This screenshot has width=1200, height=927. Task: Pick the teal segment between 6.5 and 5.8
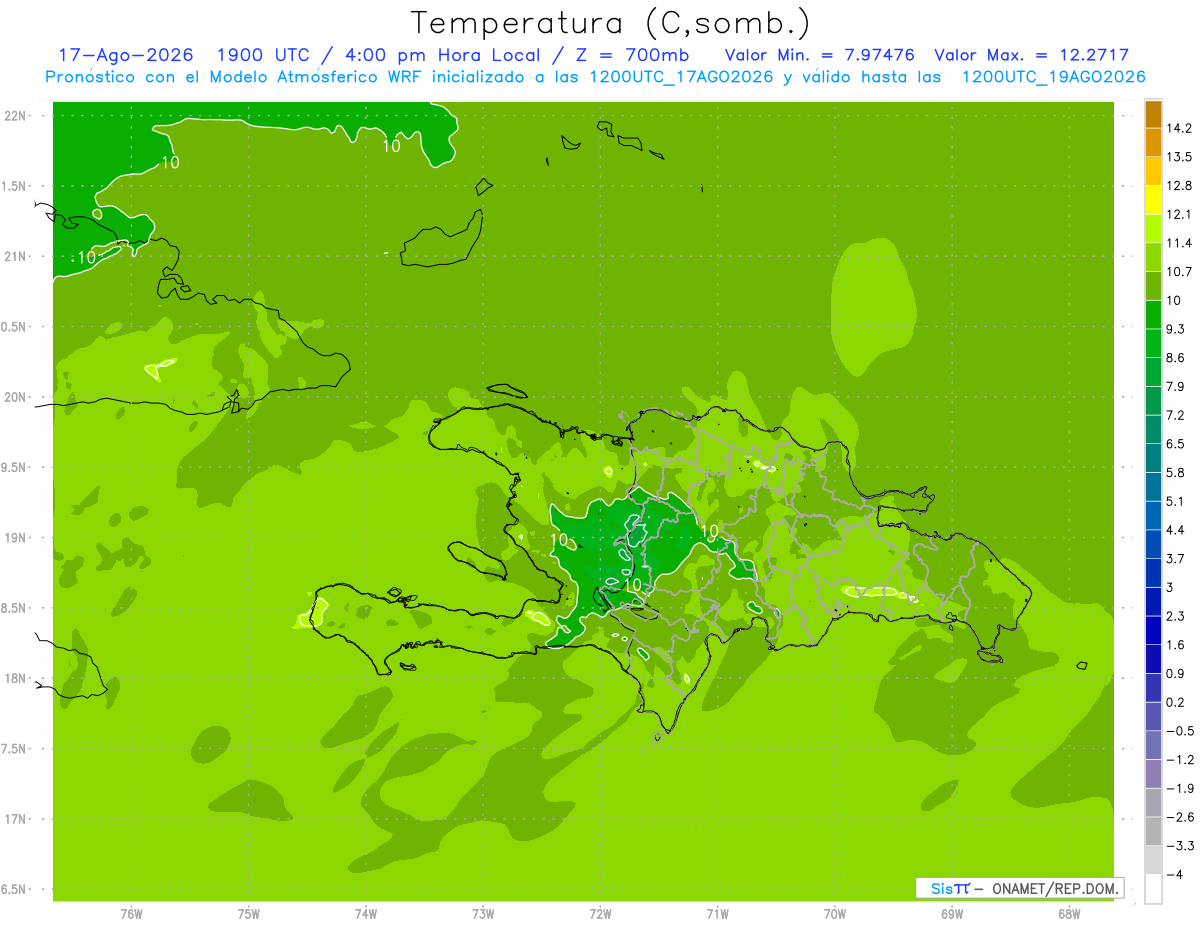click(1153, 458)
